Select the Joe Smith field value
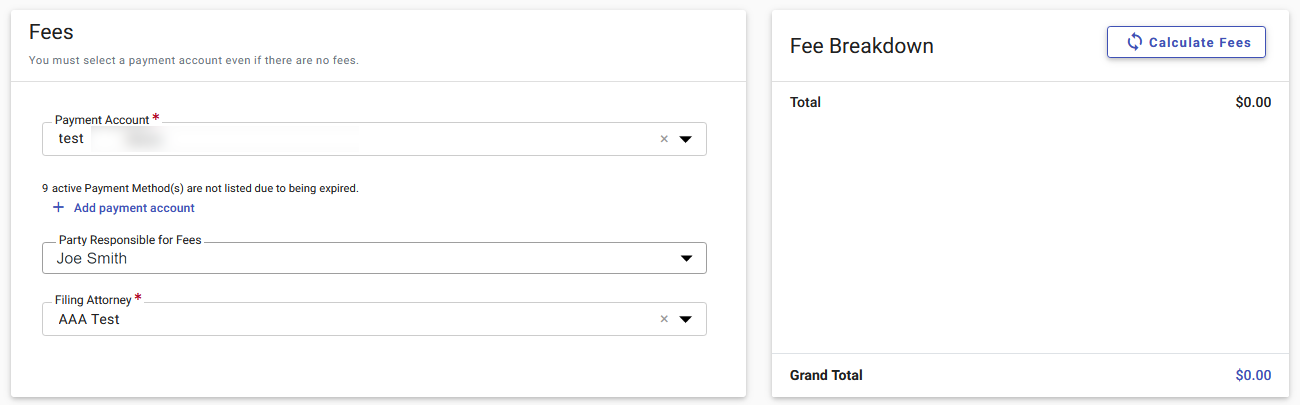 coord(92,258)
